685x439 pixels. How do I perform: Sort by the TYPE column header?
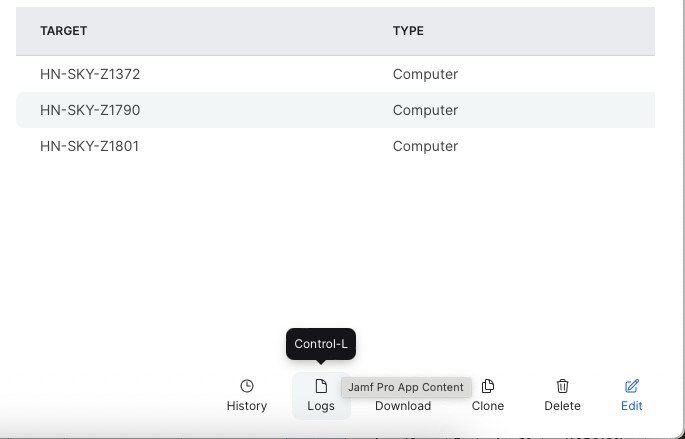408,31
